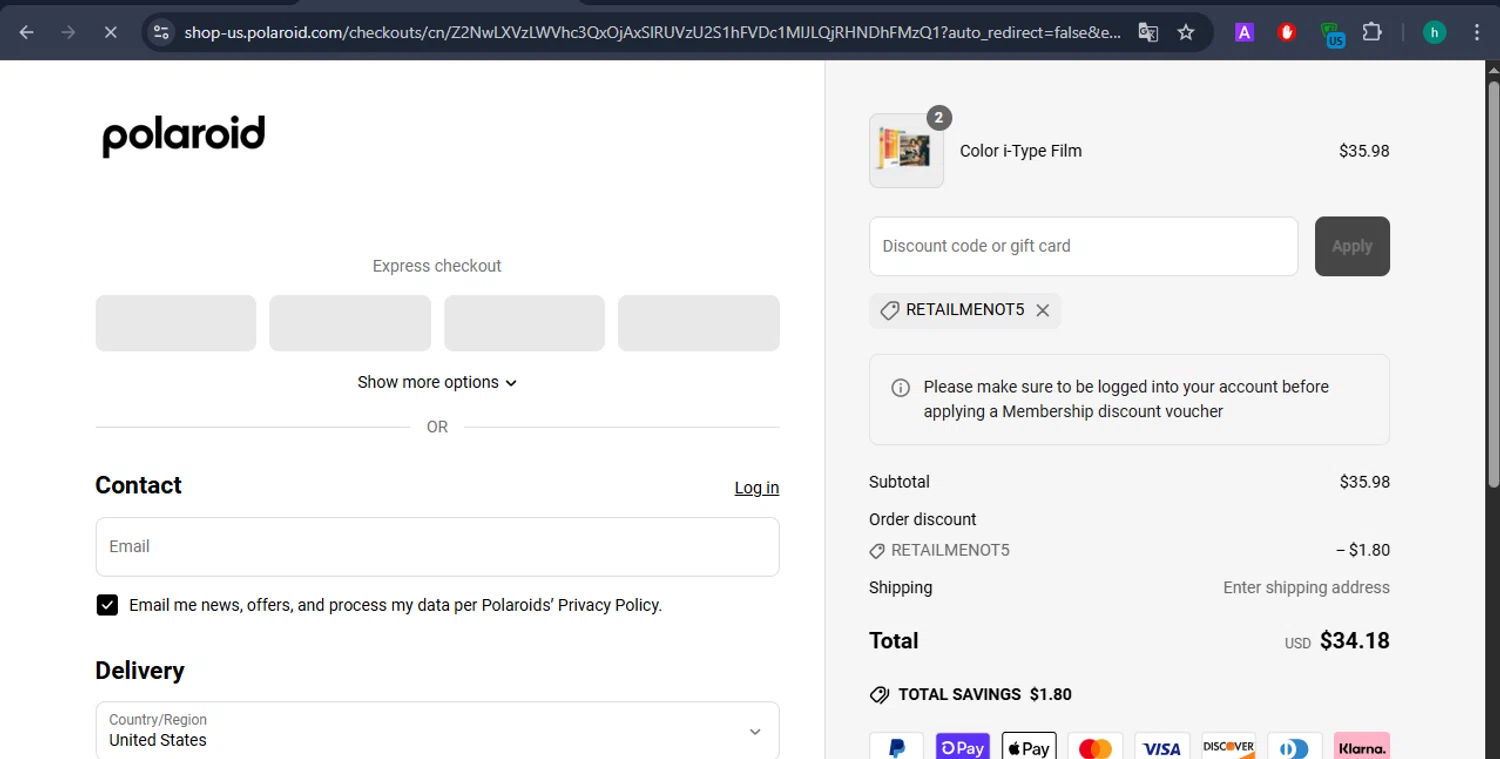Click the PayPal payment icon
Image resolution: width=1500 pixels, height=759 pixels.
(896, 747)
